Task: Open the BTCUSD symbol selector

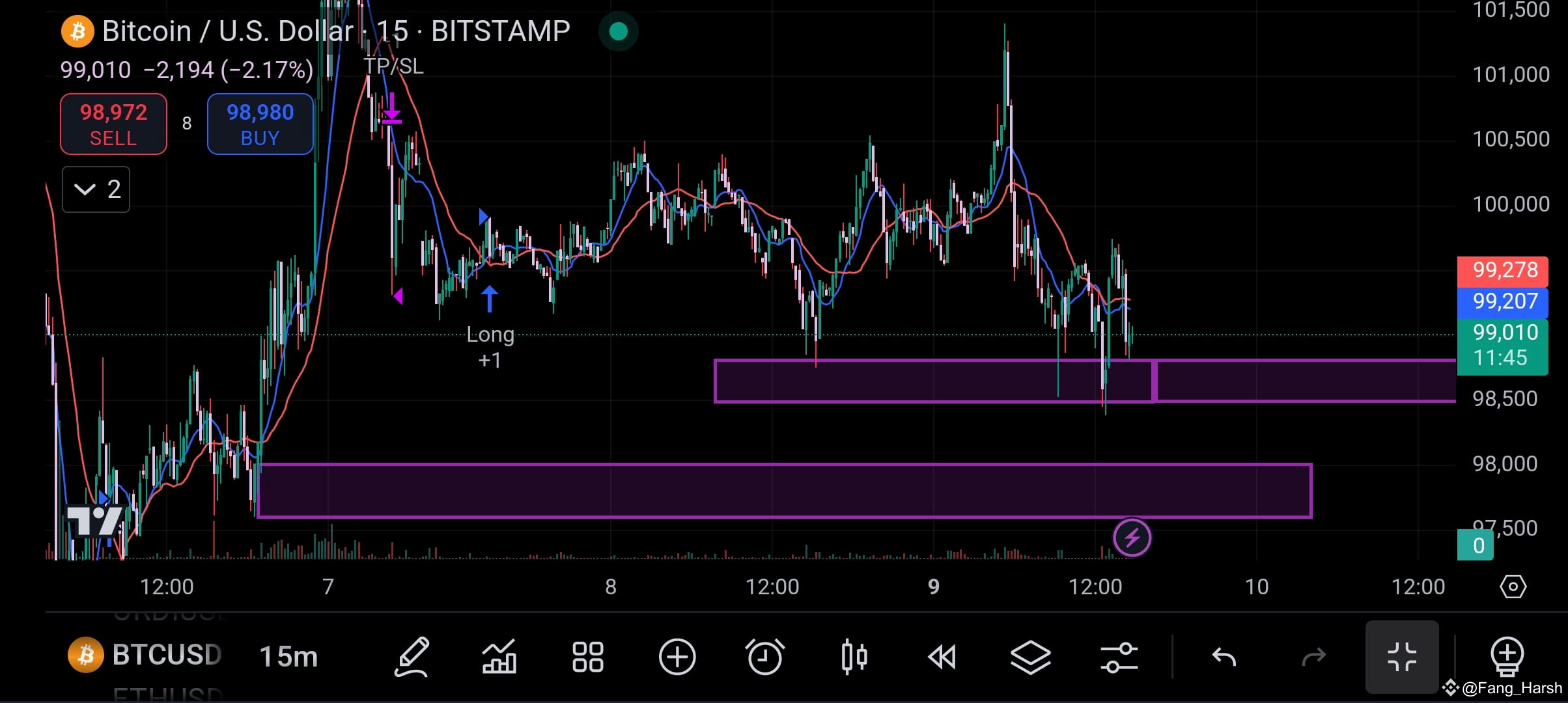Action: [x=167, y=655]
